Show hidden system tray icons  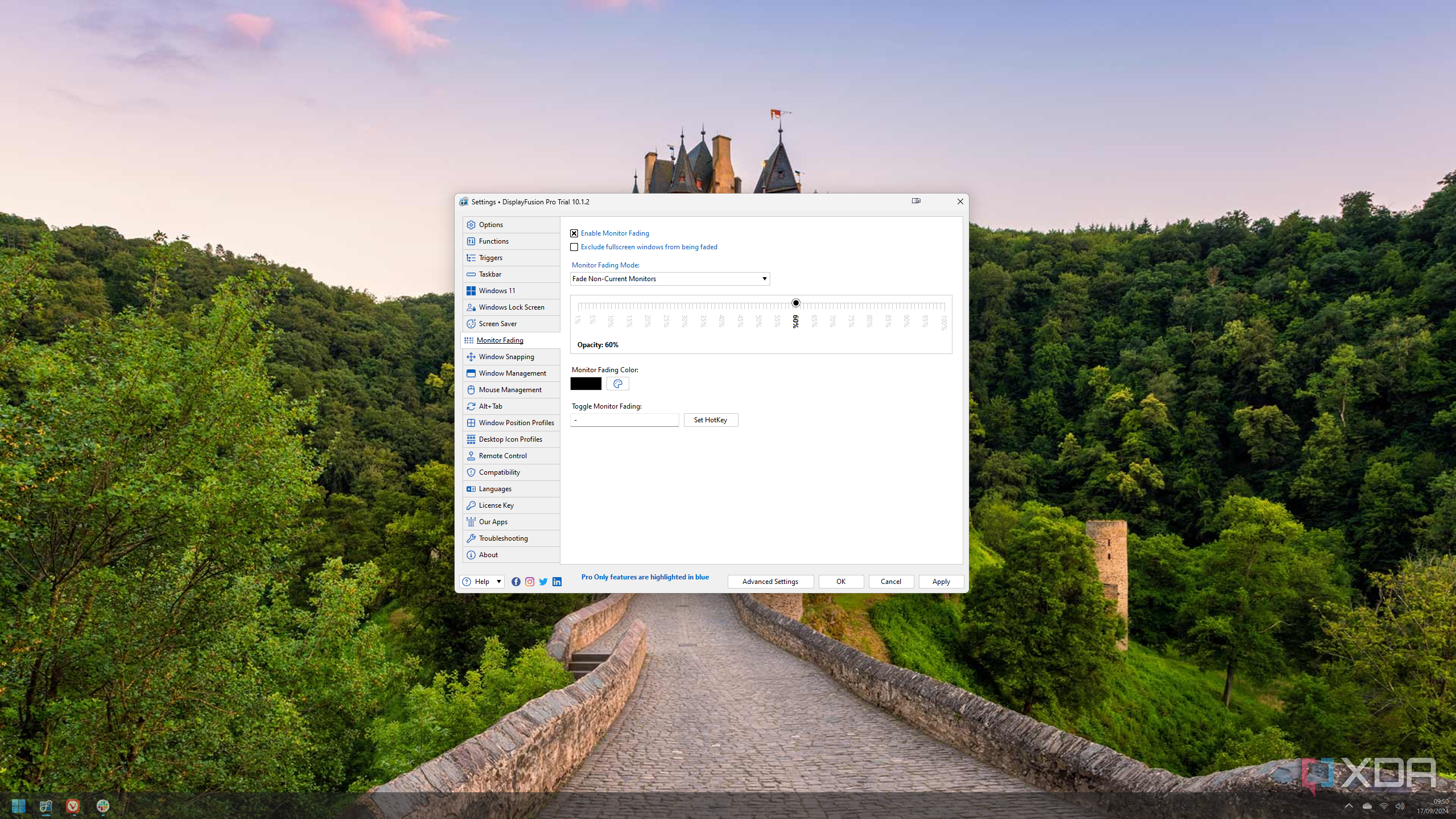tap(1348, 806)
